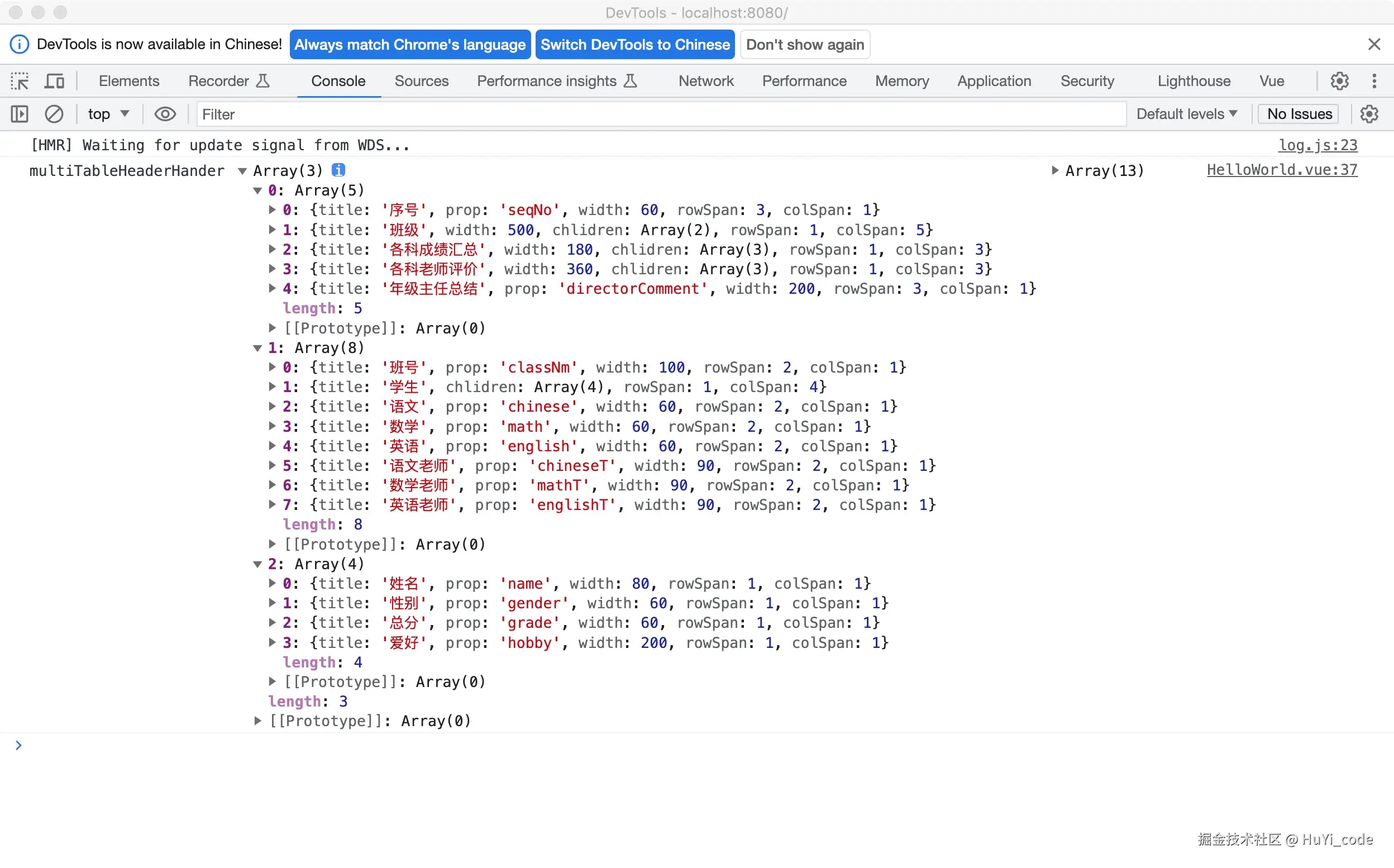The height and width of the screenshot is (868, 1394).
Task: Toggle the live expression eye icon
Action: (x=165, y=114)
